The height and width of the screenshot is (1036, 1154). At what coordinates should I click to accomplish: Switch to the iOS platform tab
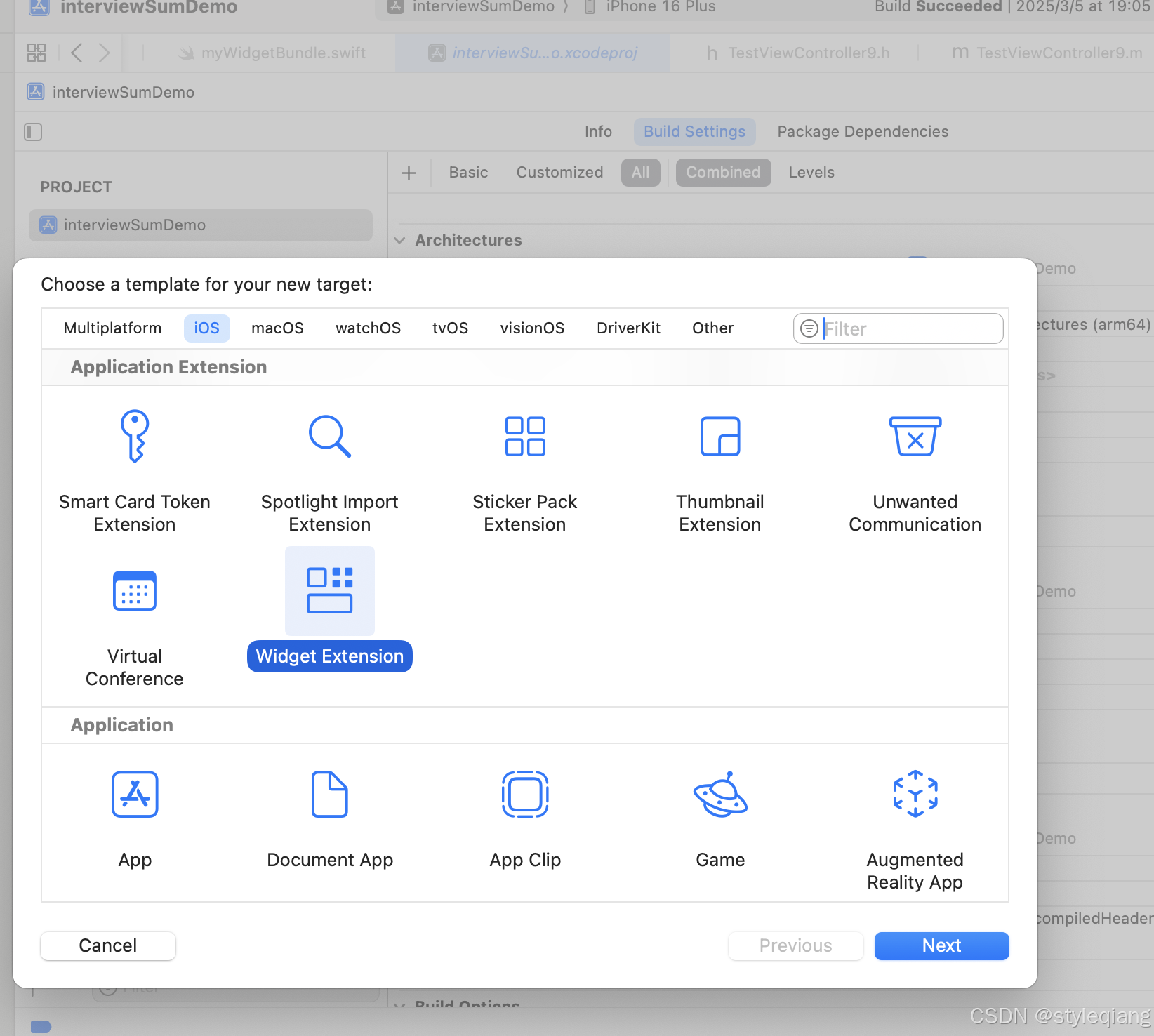(x=207, y=328)
